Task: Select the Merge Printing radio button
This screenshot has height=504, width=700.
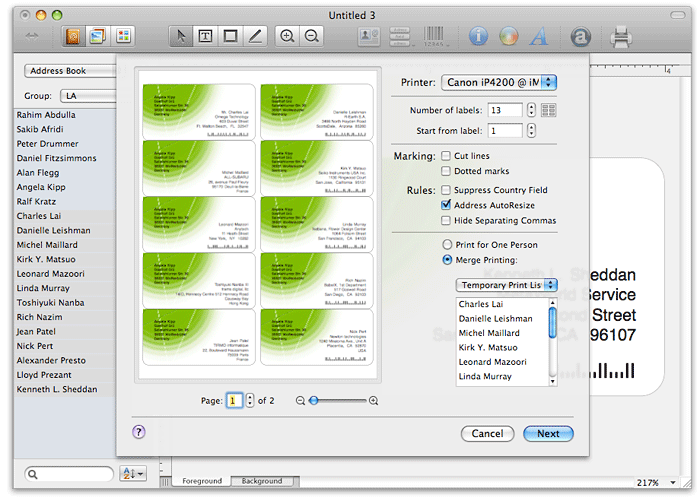Action: pos(447,260)
